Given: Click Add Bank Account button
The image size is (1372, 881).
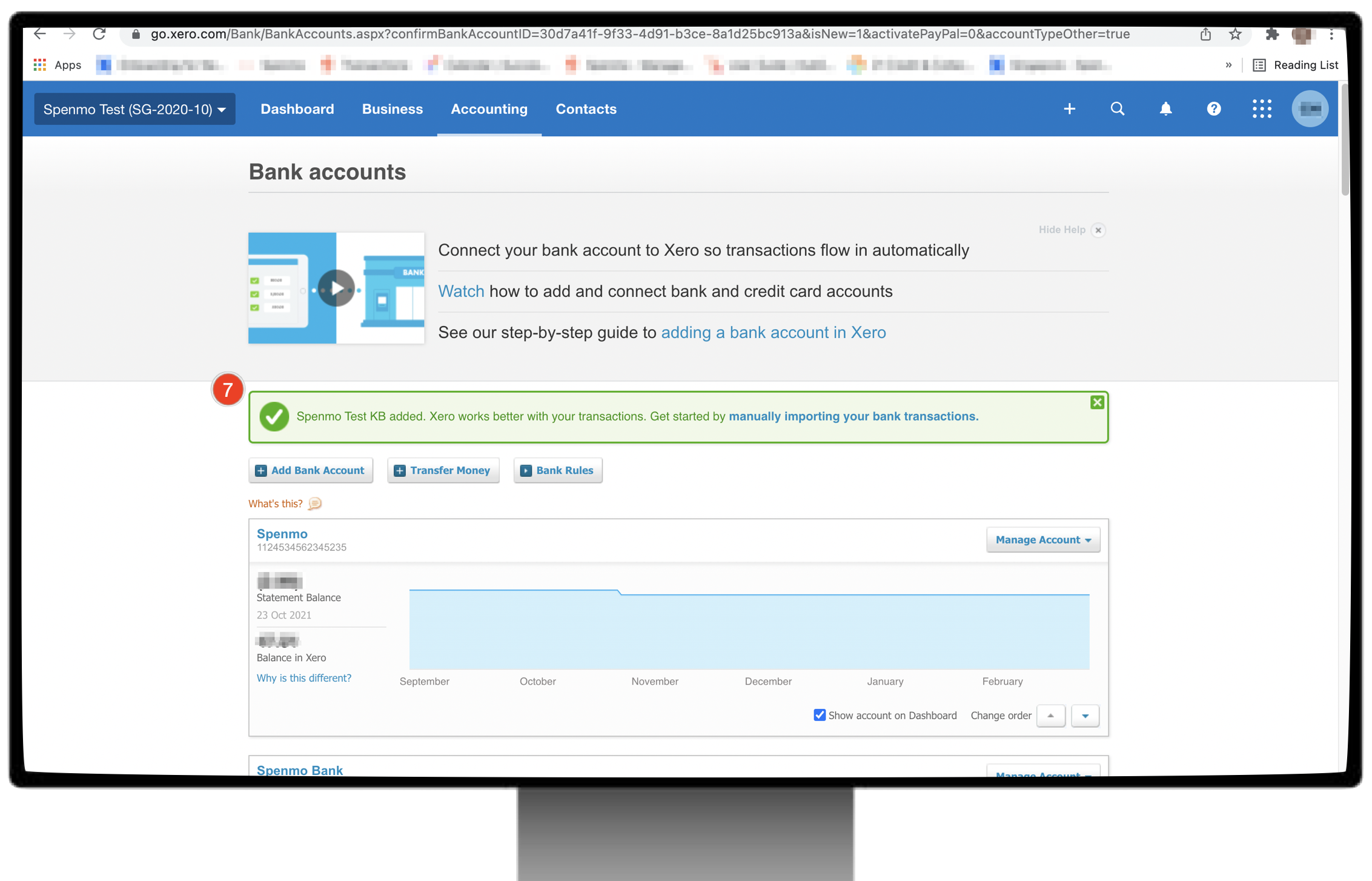Looking at the screenshot, I should tap(311, 471).
